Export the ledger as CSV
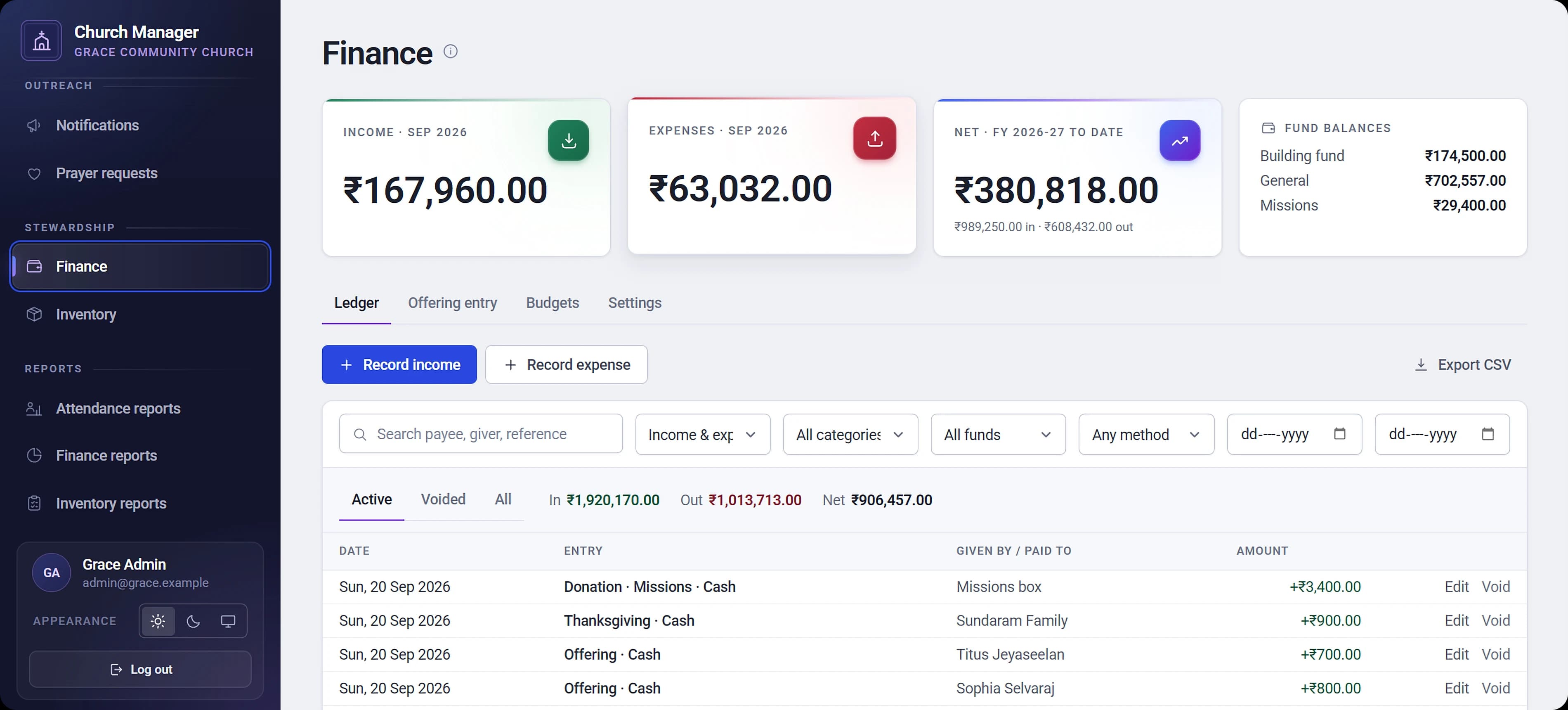The height and width of the screenshot is (710, 1568). click(x=1462, y=365)
